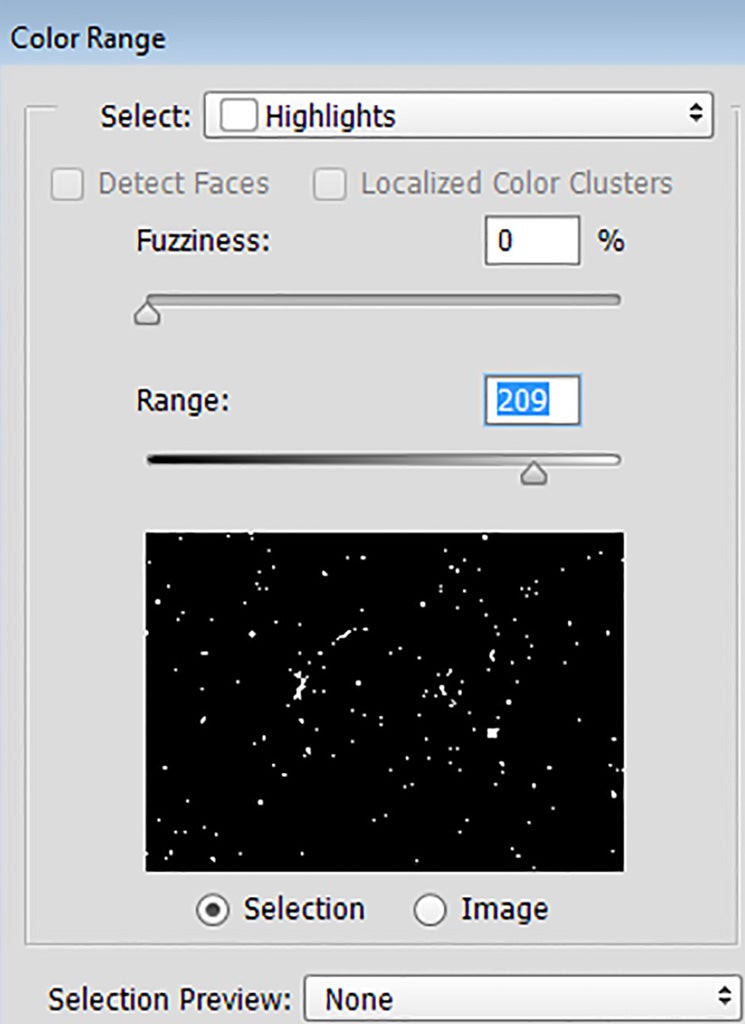Viewport: 745px width, 1024px height.
Task: Choose the Image radio button
Action: tap(430, 910)
